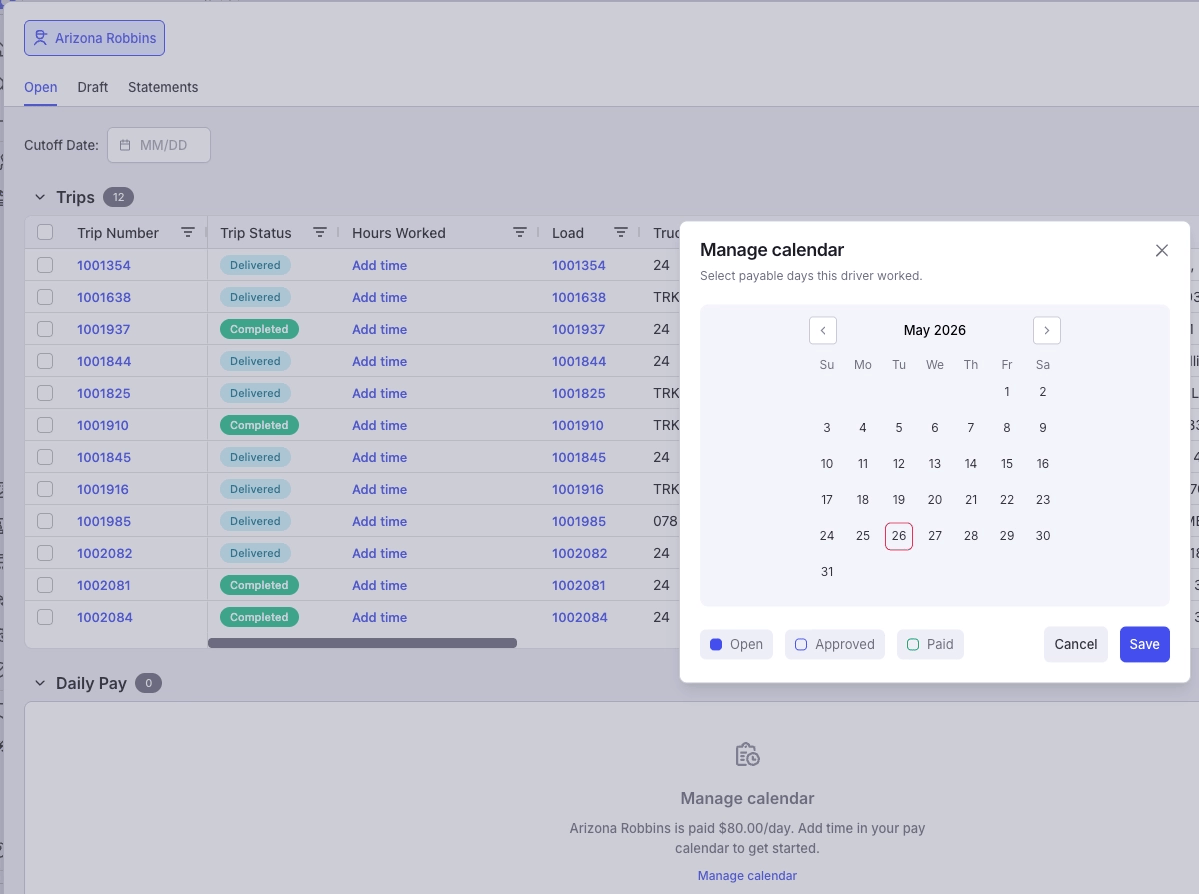Add time for trip 1001916
The width and height of the screenshot is (1199, 894).
tap(379, 489)
